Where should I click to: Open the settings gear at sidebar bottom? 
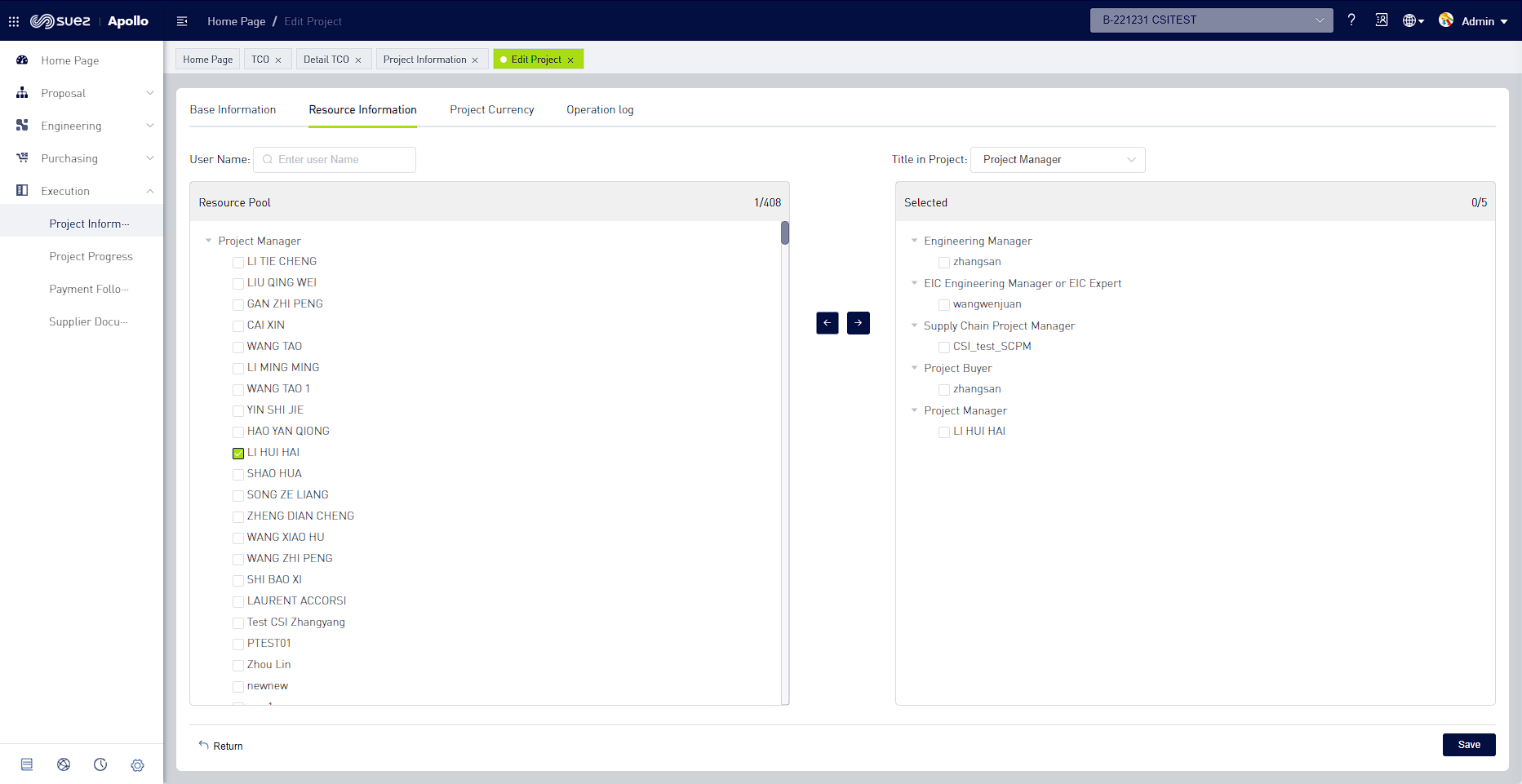pyautogui.click(x=137, y=765)
